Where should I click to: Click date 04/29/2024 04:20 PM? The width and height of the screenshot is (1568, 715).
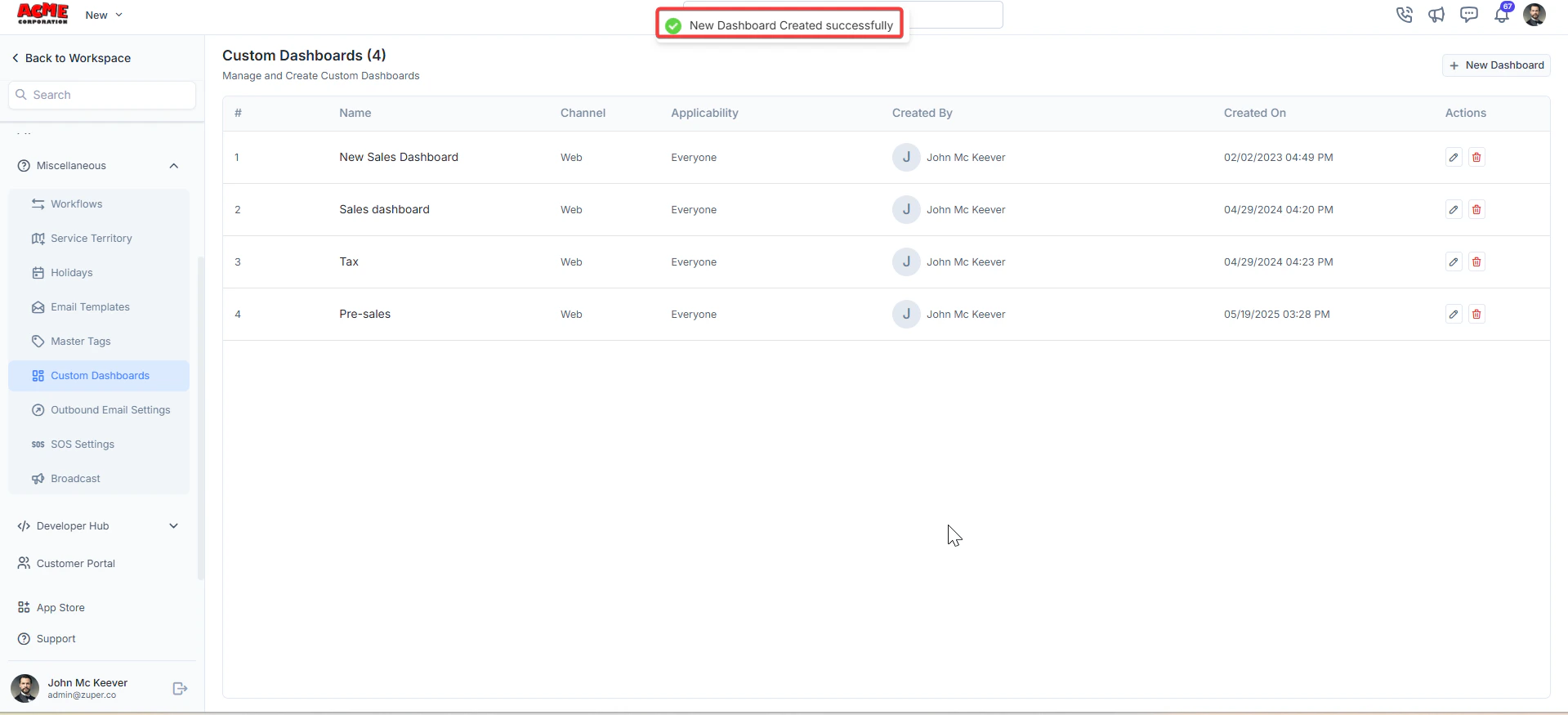pyautogui.click(x=1278, y=209)
